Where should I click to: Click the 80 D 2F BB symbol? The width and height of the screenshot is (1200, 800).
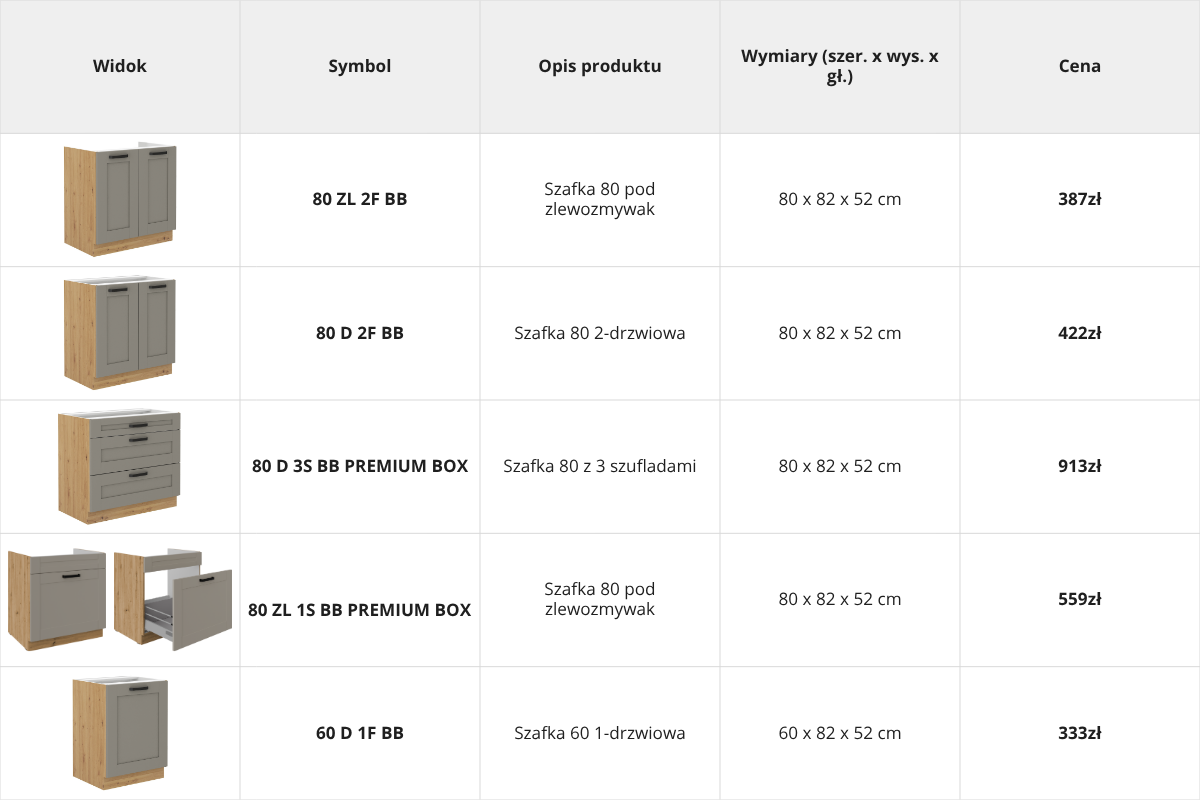click(360, 333)
